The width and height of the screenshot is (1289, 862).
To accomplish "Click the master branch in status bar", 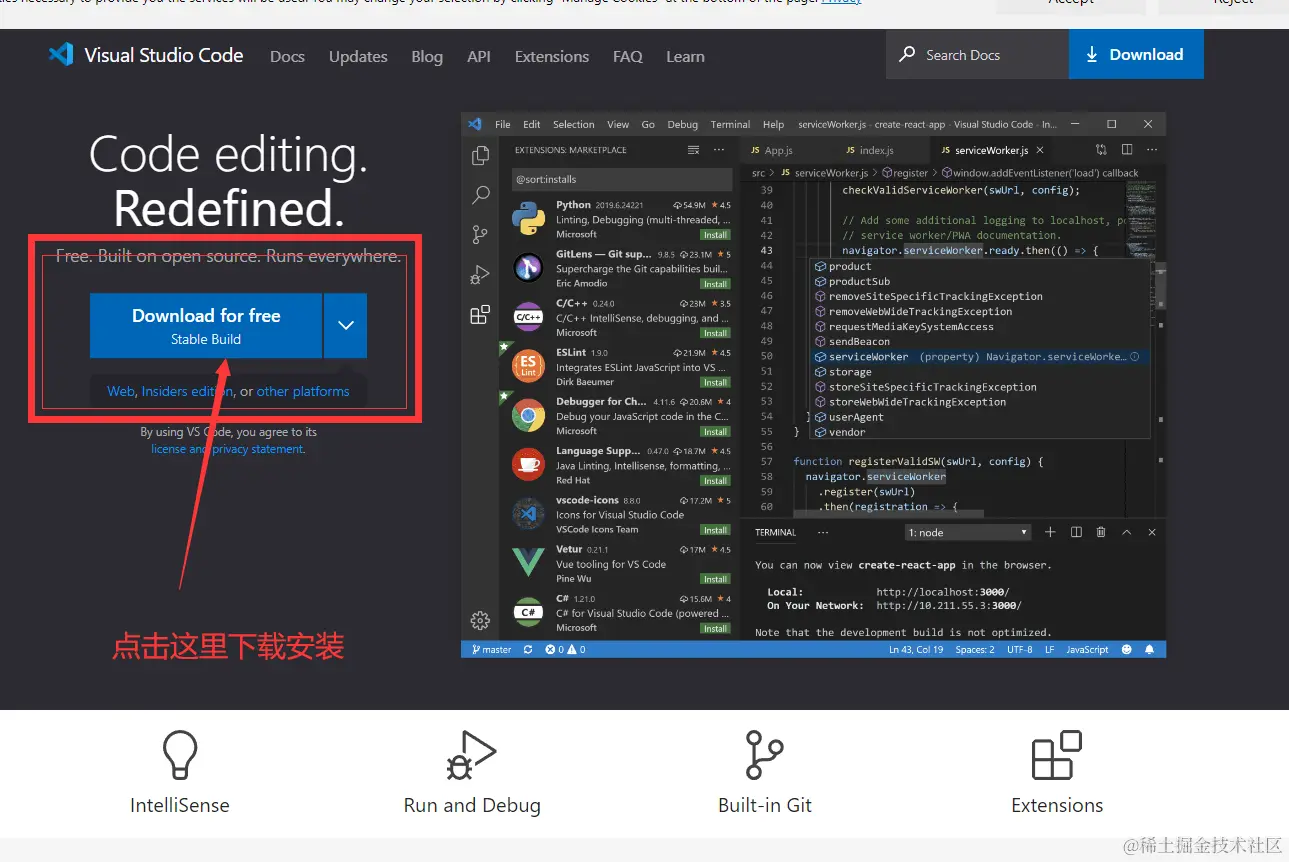I will (491, 650).
